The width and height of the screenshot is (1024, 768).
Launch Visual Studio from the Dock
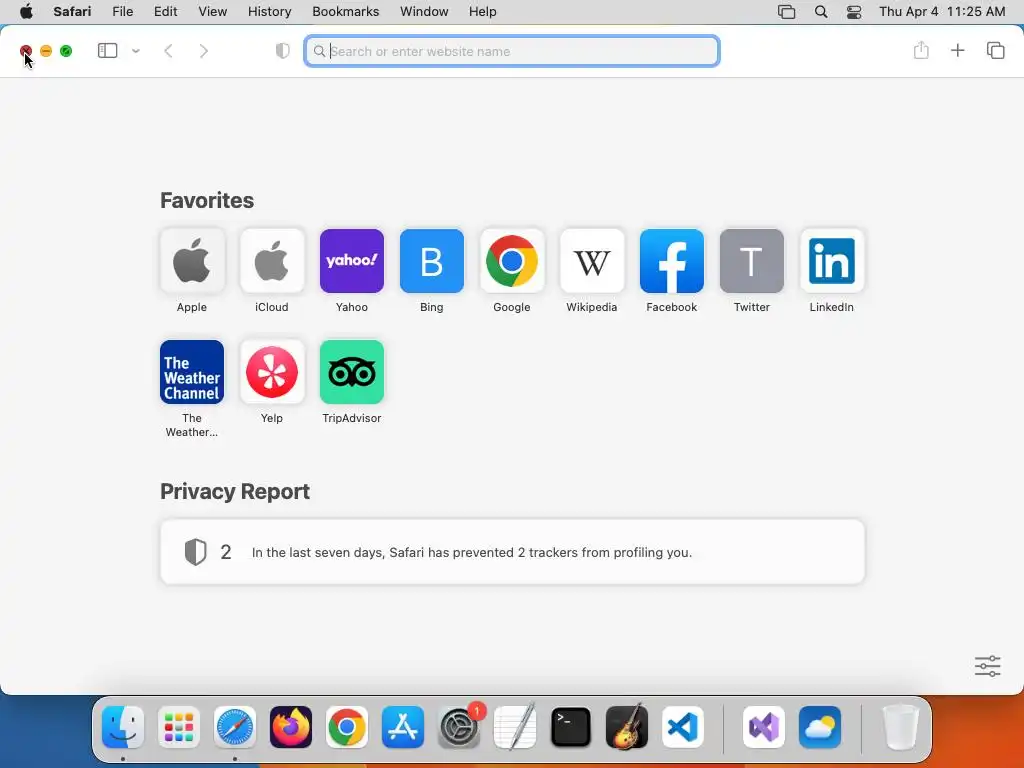pos(763,726)
